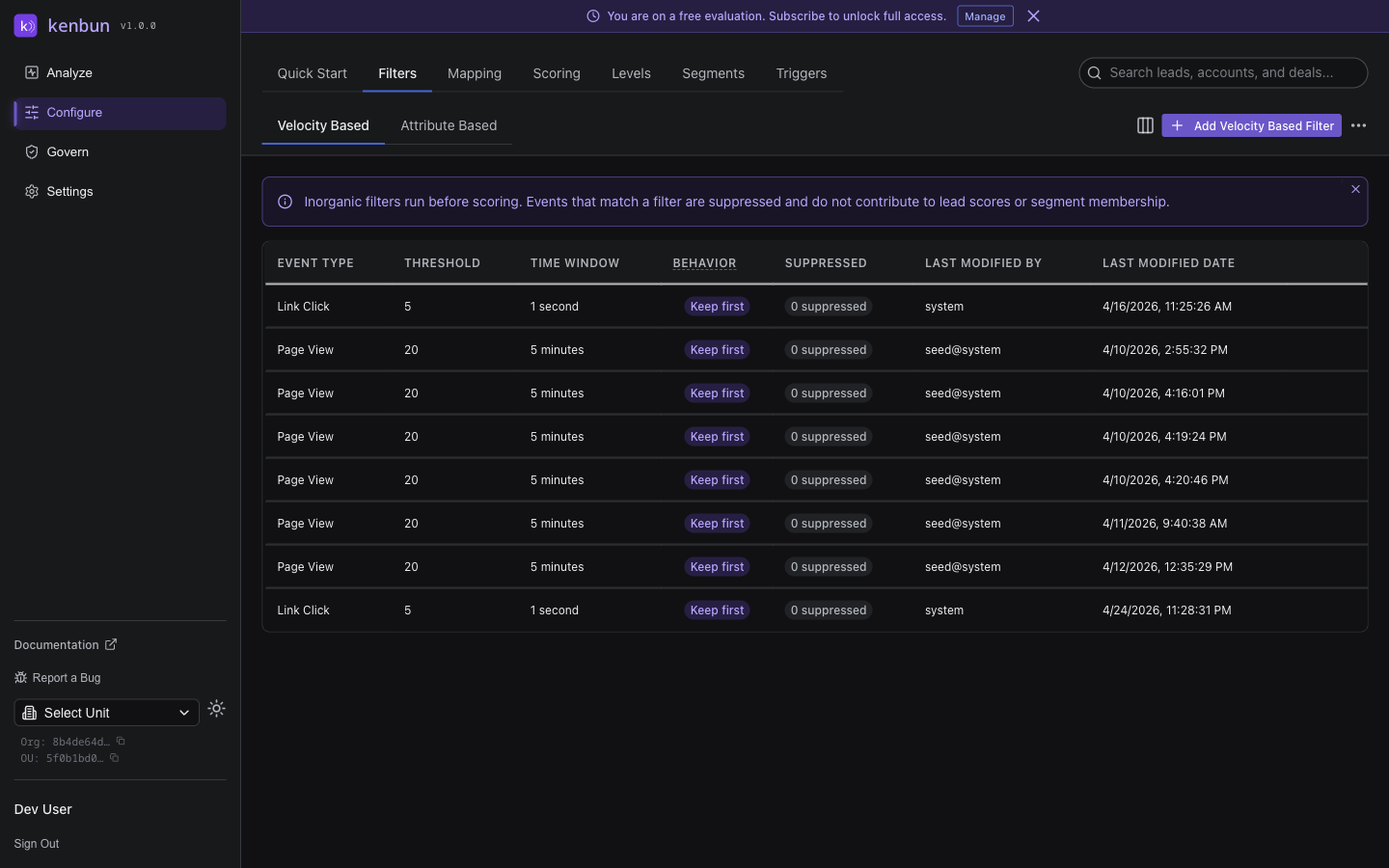Dismiss the free evaluation banner

(x=1033, y=16)
